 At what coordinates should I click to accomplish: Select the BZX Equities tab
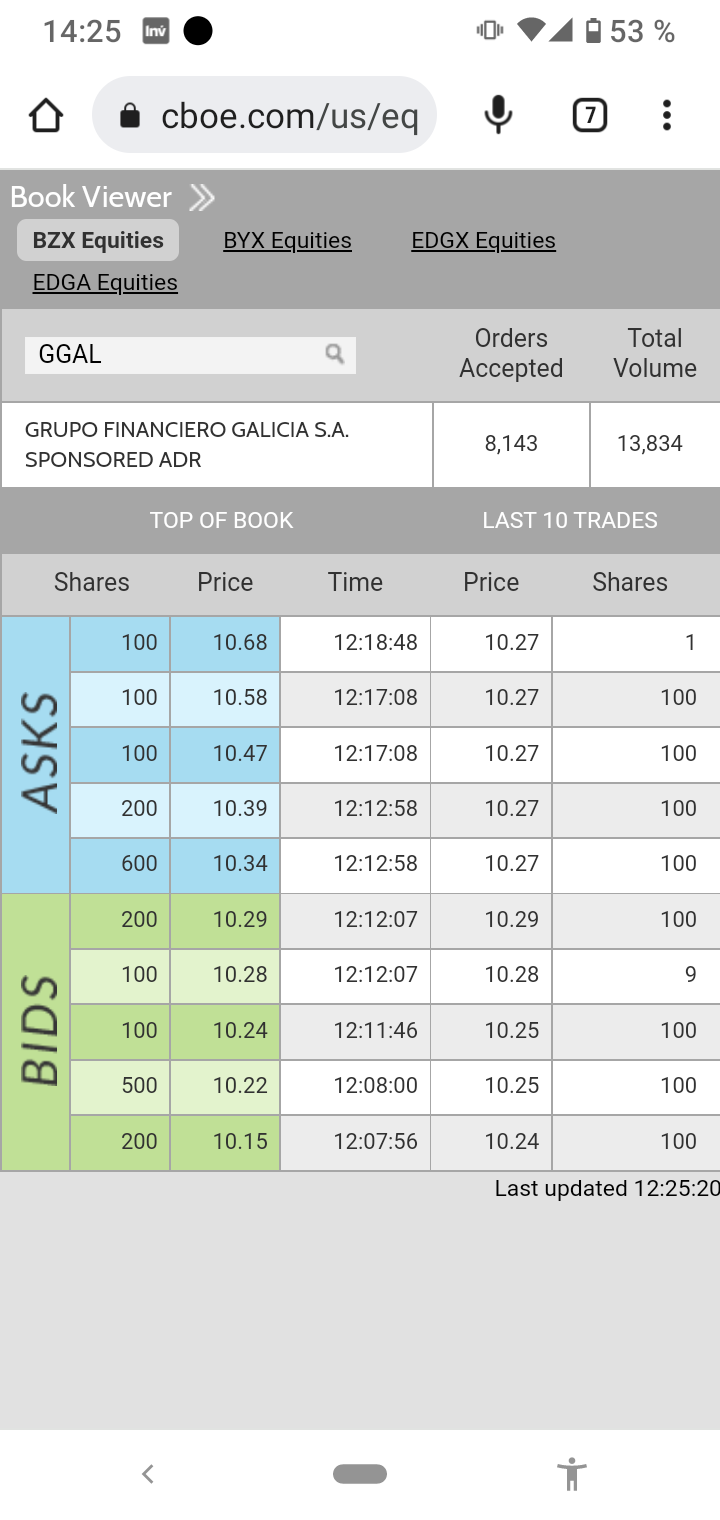[x=98, y=241]
